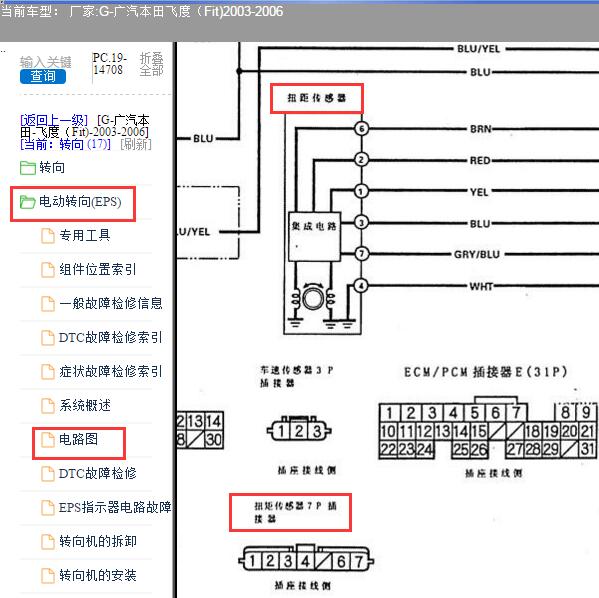
Task: Click the document icon beside 一般故障检修信息
Action: [48, 303]
